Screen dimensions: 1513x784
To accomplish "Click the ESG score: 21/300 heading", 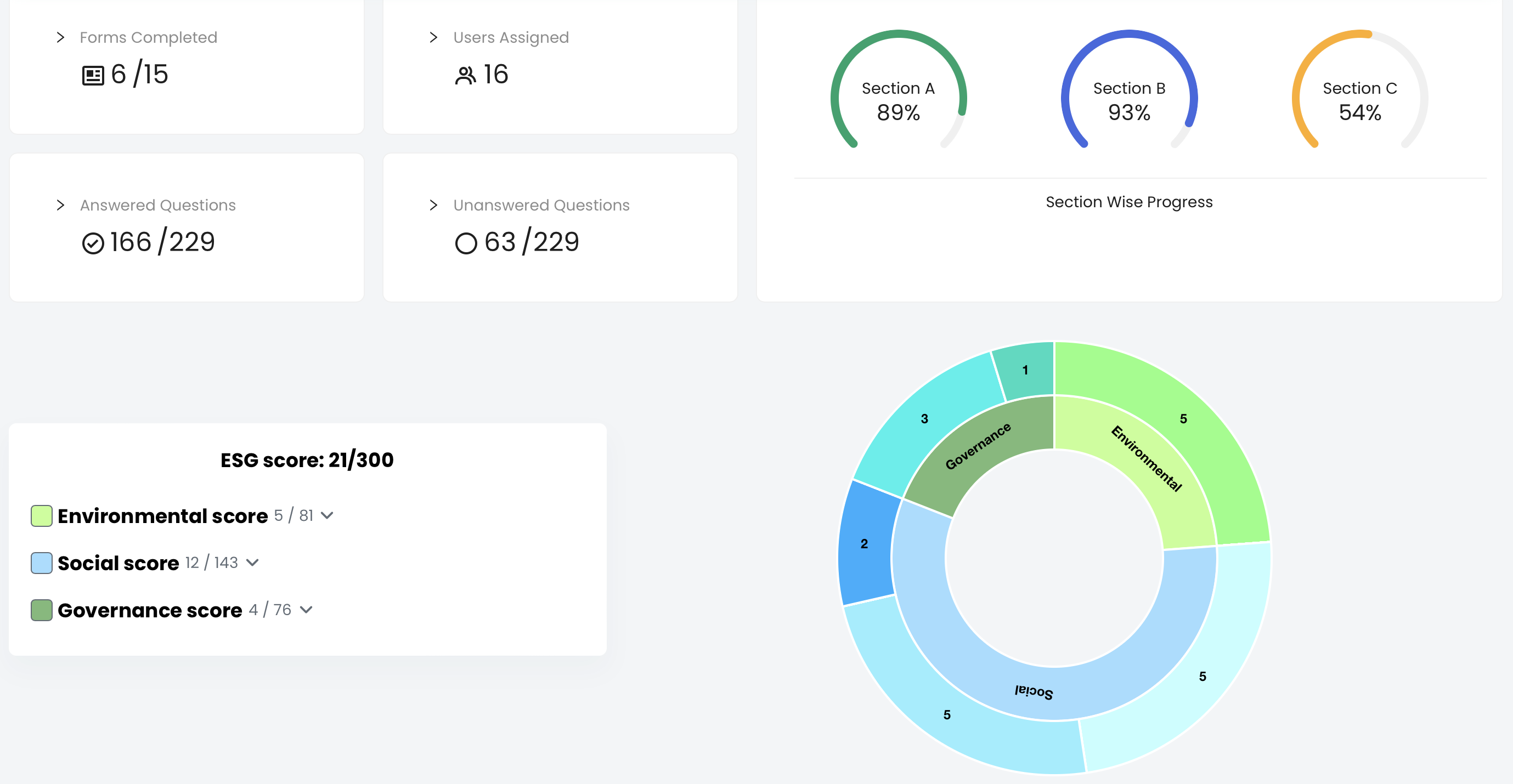I will pyautogui.click(x=307, y=460).
